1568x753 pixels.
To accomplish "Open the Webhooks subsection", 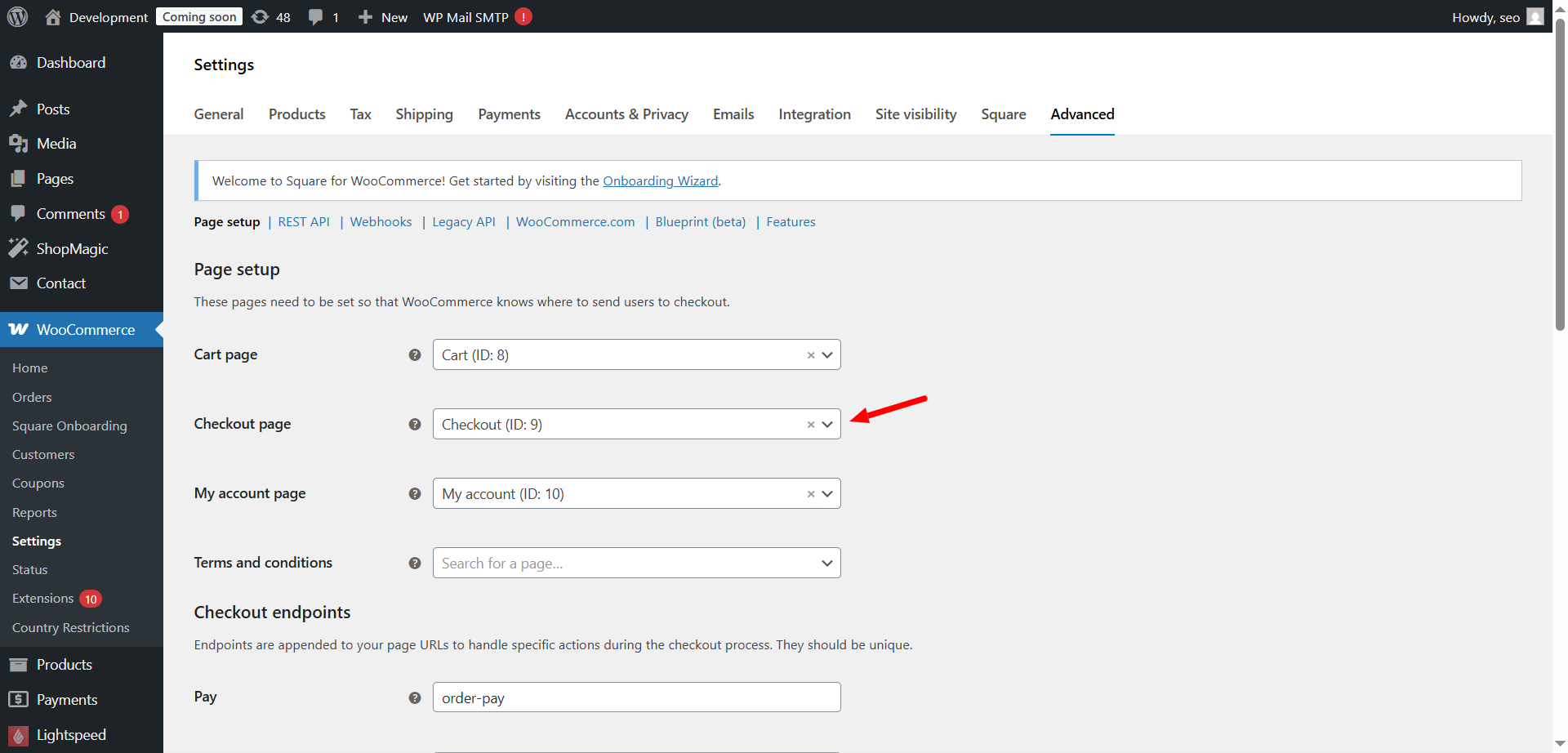I will [381, 222].
